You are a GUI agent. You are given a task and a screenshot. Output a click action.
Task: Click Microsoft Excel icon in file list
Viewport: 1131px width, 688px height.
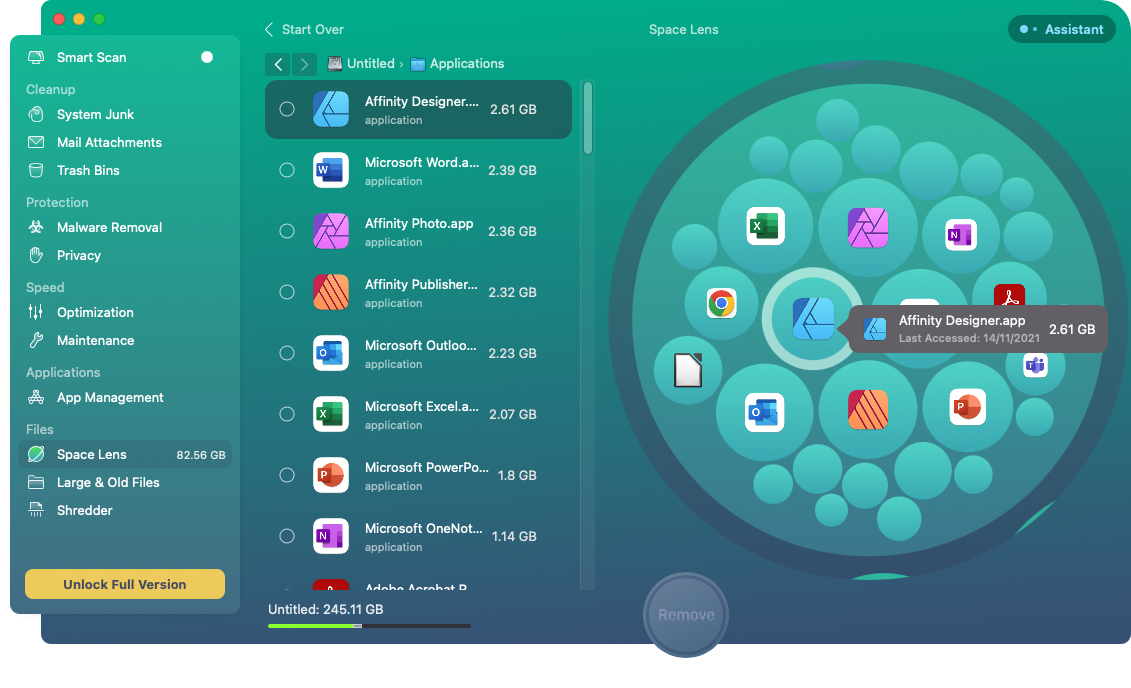coord(331,414)
